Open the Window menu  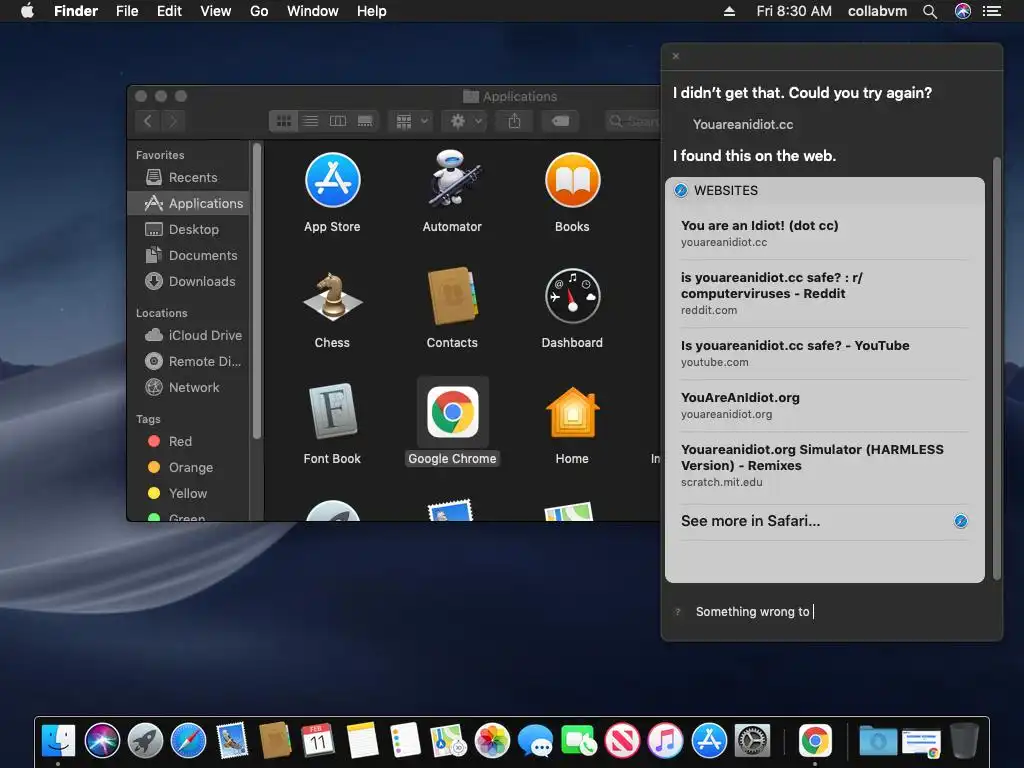[313, 11]
